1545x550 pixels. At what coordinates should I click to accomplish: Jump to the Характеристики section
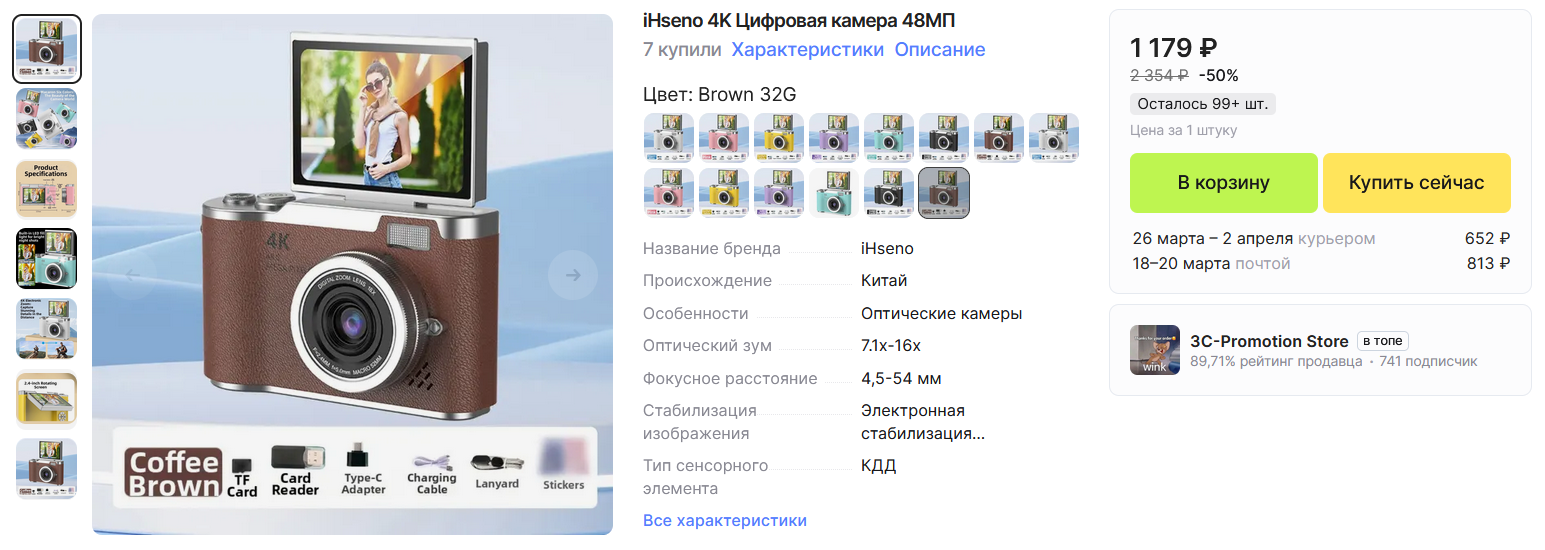808,50
